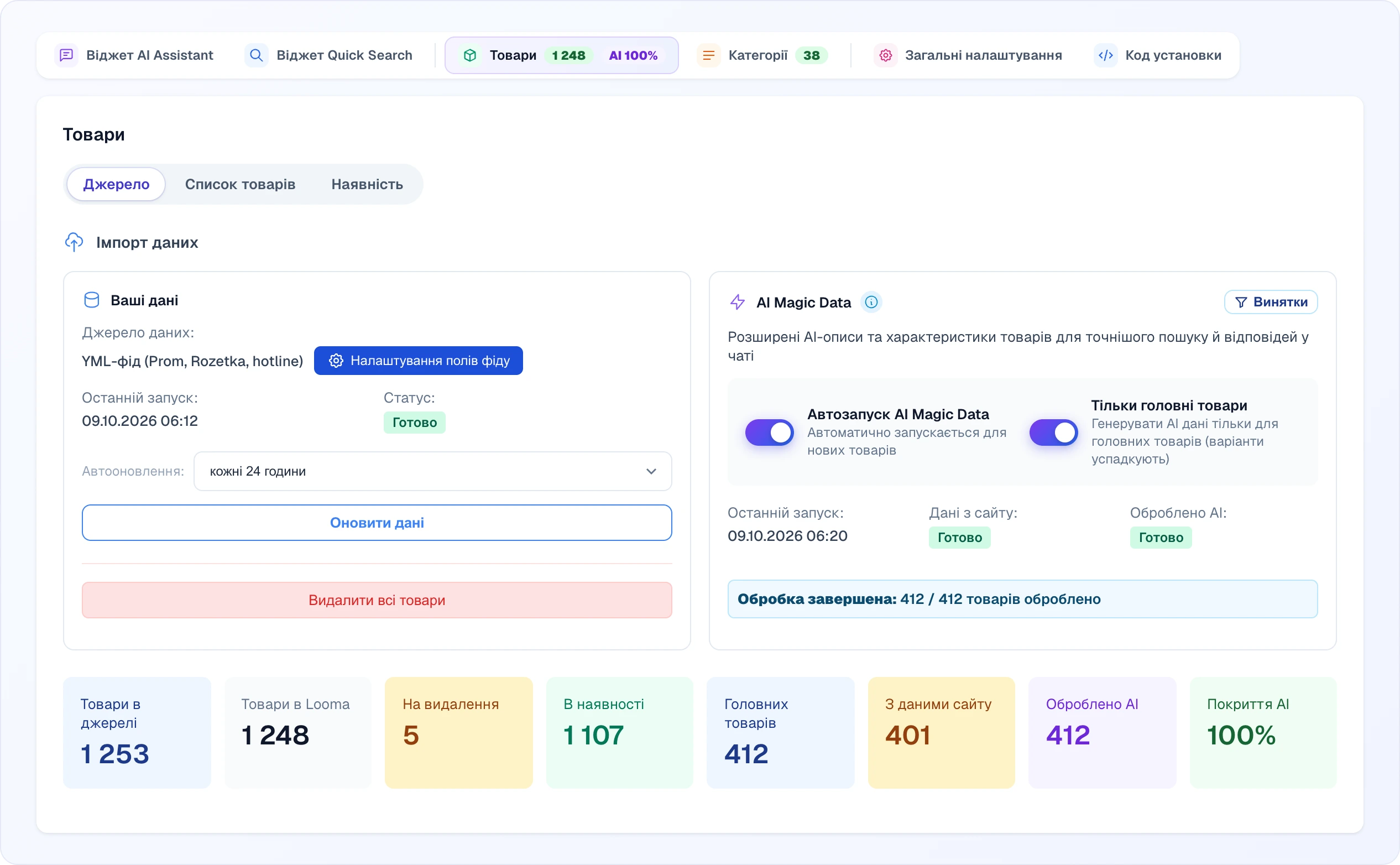Viewport: 1400px width, 865px height.
Task: Click the gear icon in feed fields button
Action: (x=336, y=361)
